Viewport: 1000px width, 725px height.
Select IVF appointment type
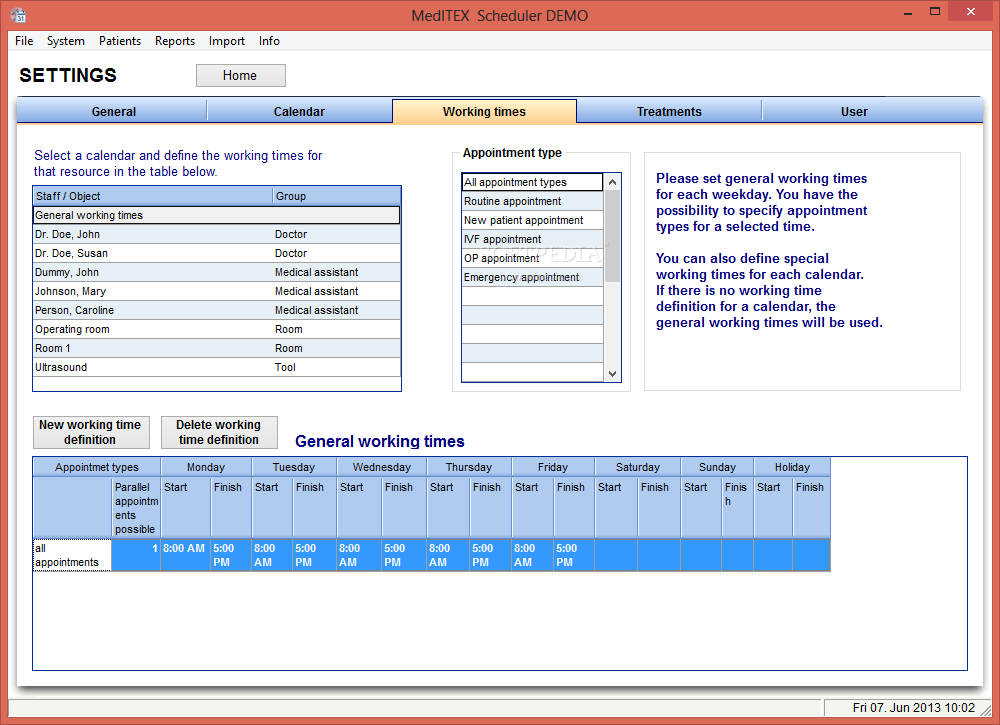coord(532,239)
